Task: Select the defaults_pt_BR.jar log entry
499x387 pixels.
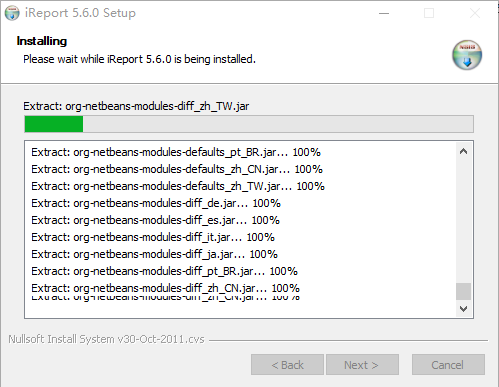Action: 176,152
